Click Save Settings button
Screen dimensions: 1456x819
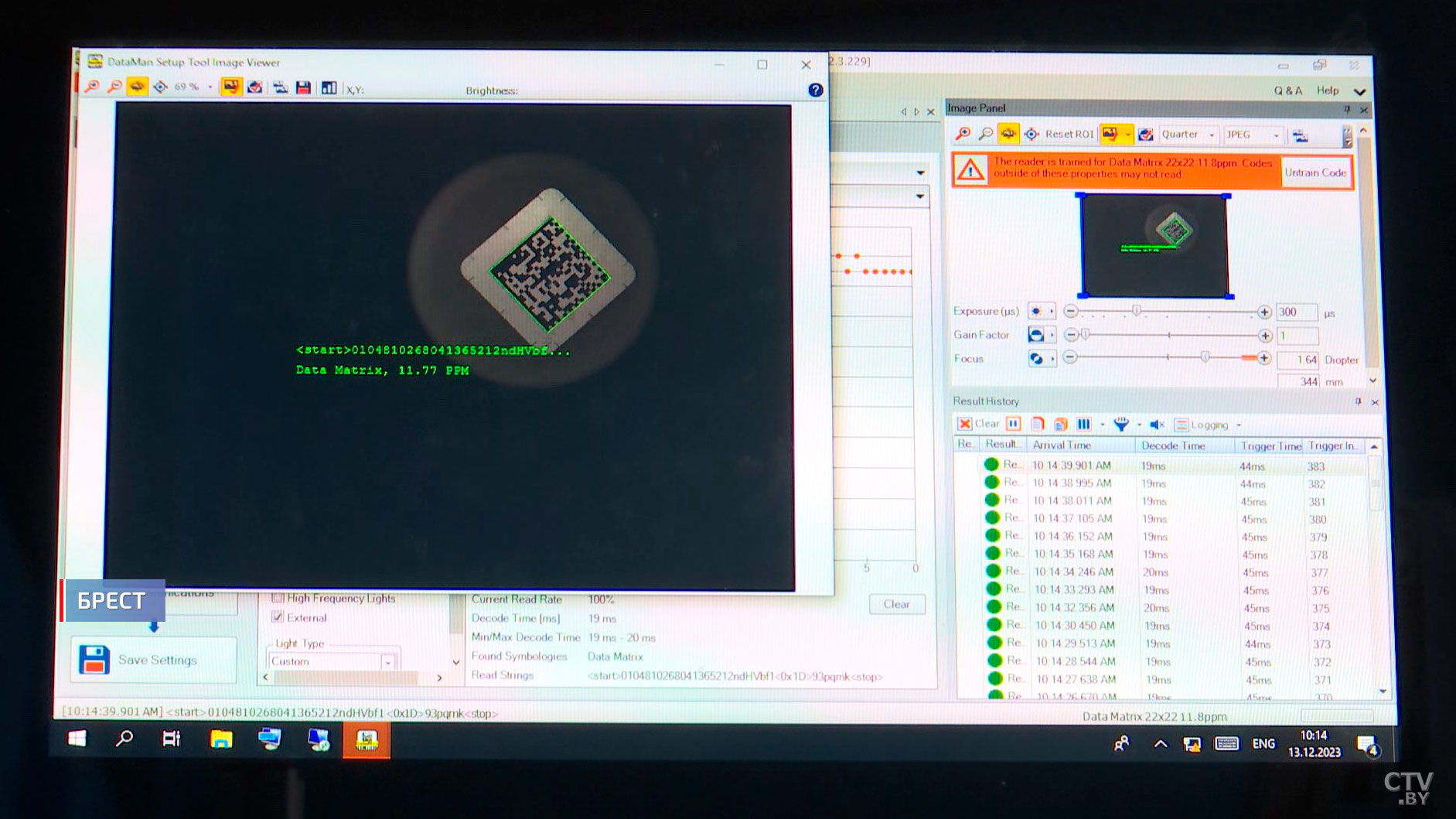(154, 660)
